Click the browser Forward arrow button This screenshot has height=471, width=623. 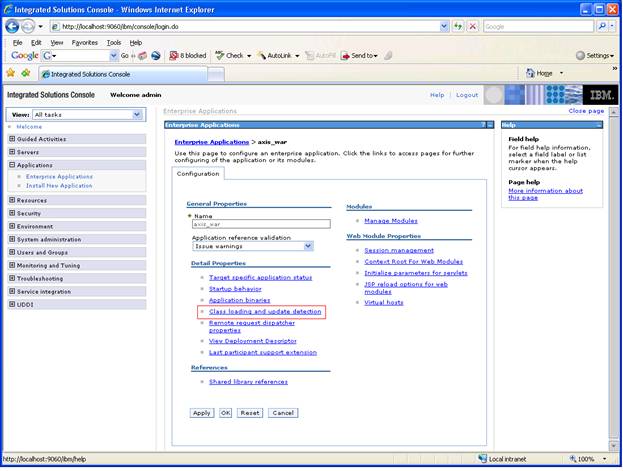[x=28, y=27]
